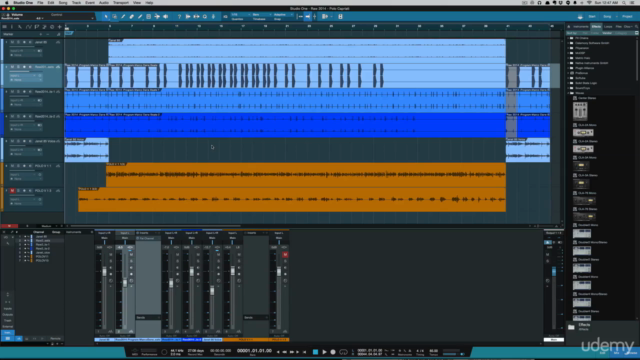The width and height of the screenshot is (640, 360).
Task: Expand the FX Chains folder
Action: click(569, 38)
